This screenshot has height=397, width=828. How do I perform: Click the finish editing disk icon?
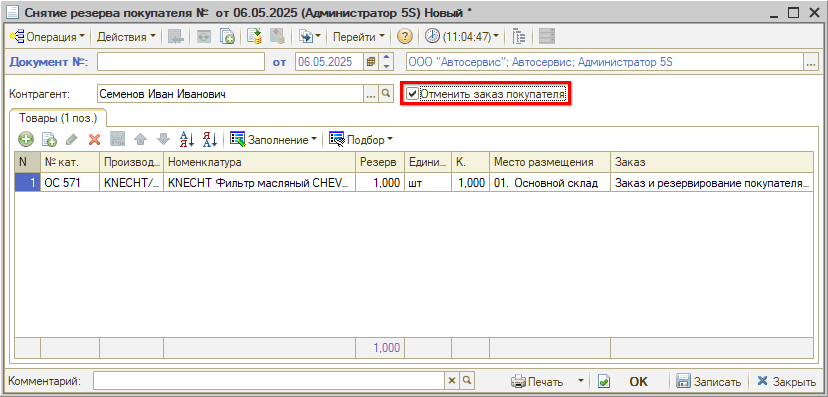[x=117, y=139]
